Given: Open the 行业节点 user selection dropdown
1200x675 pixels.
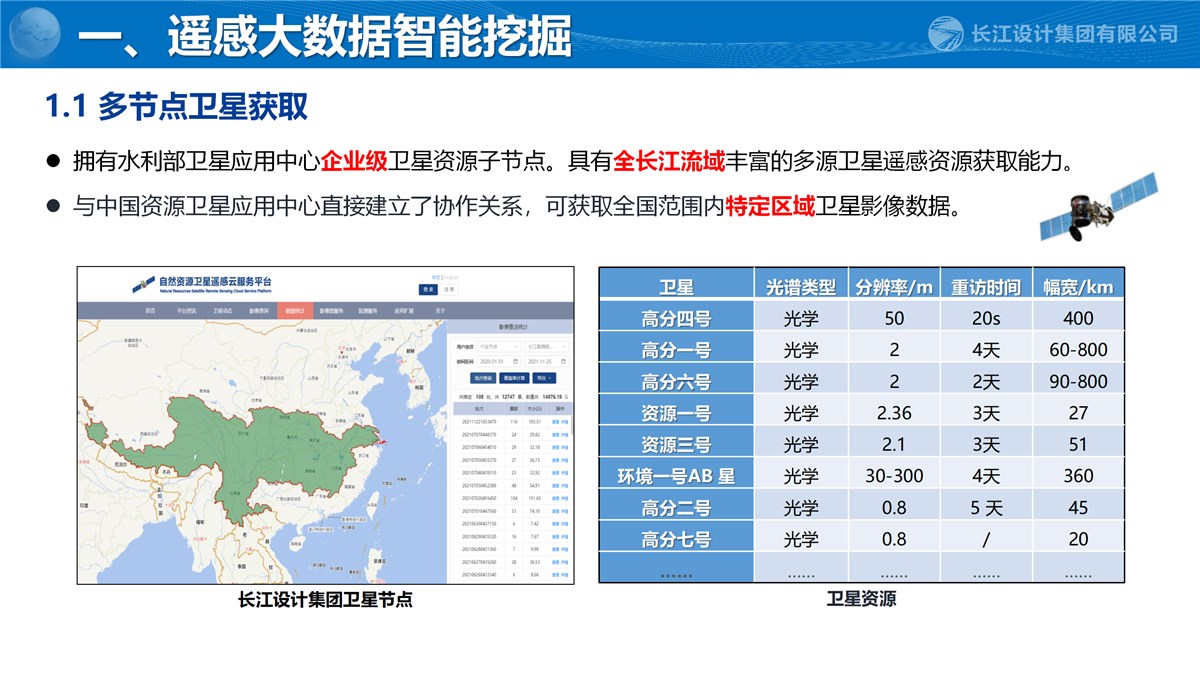Looking at the screenshot, I should (x=499, y=345).
